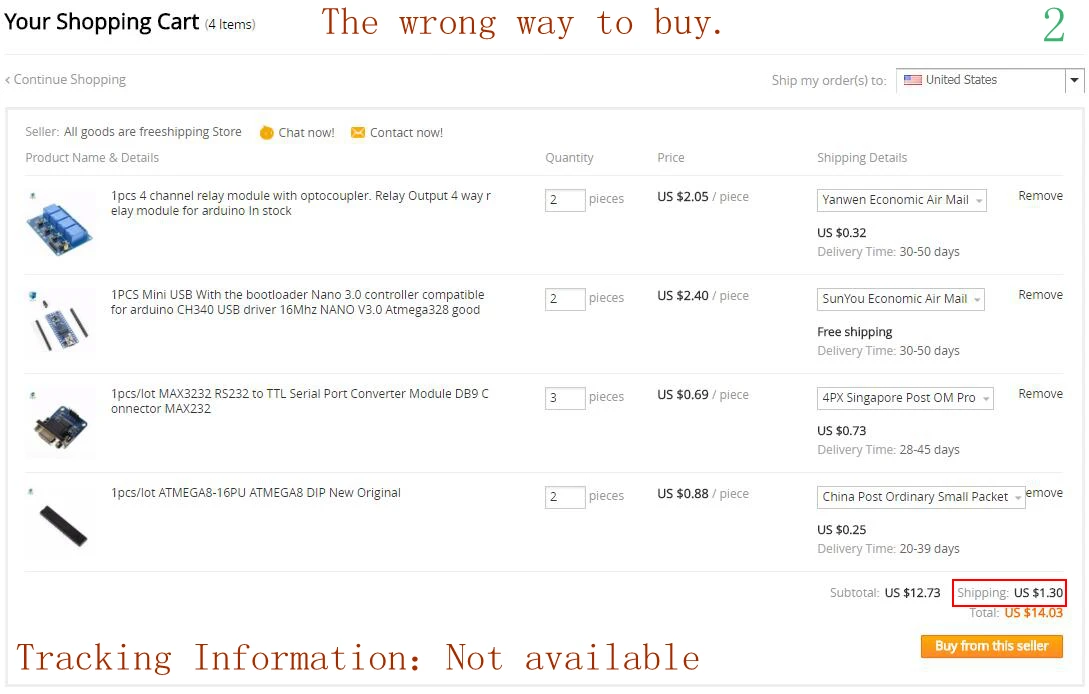Click the Total US $14.03 amount
The image size is (1089, 694).
[1033, 613]
